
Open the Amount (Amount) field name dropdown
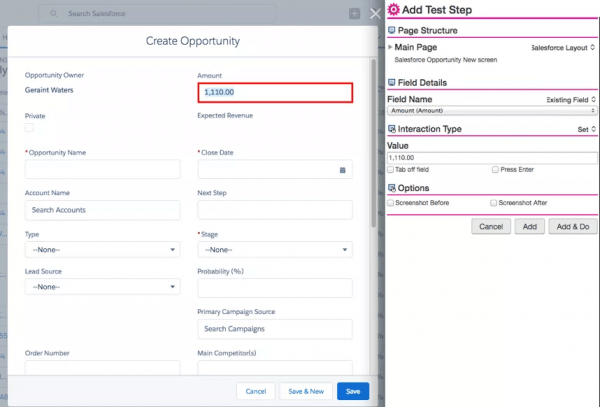pyautogui.click(x=492, y=111)
